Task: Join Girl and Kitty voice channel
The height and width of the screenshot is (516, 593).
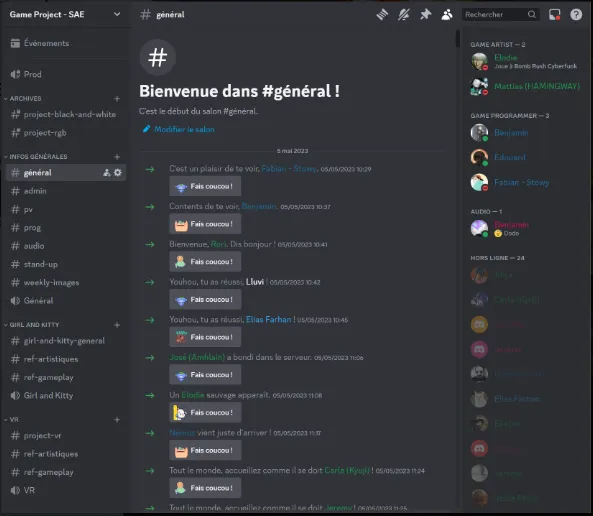Action: pyautogui.click(x=65, y=396)
